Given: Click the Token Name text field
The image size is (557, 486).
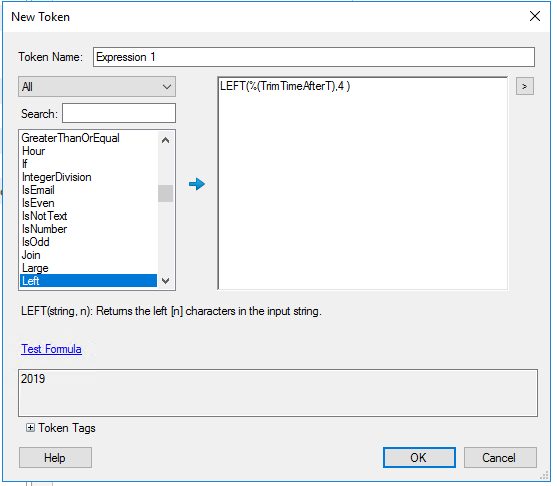Looking at the screenshot, I should tap(314, 57).
